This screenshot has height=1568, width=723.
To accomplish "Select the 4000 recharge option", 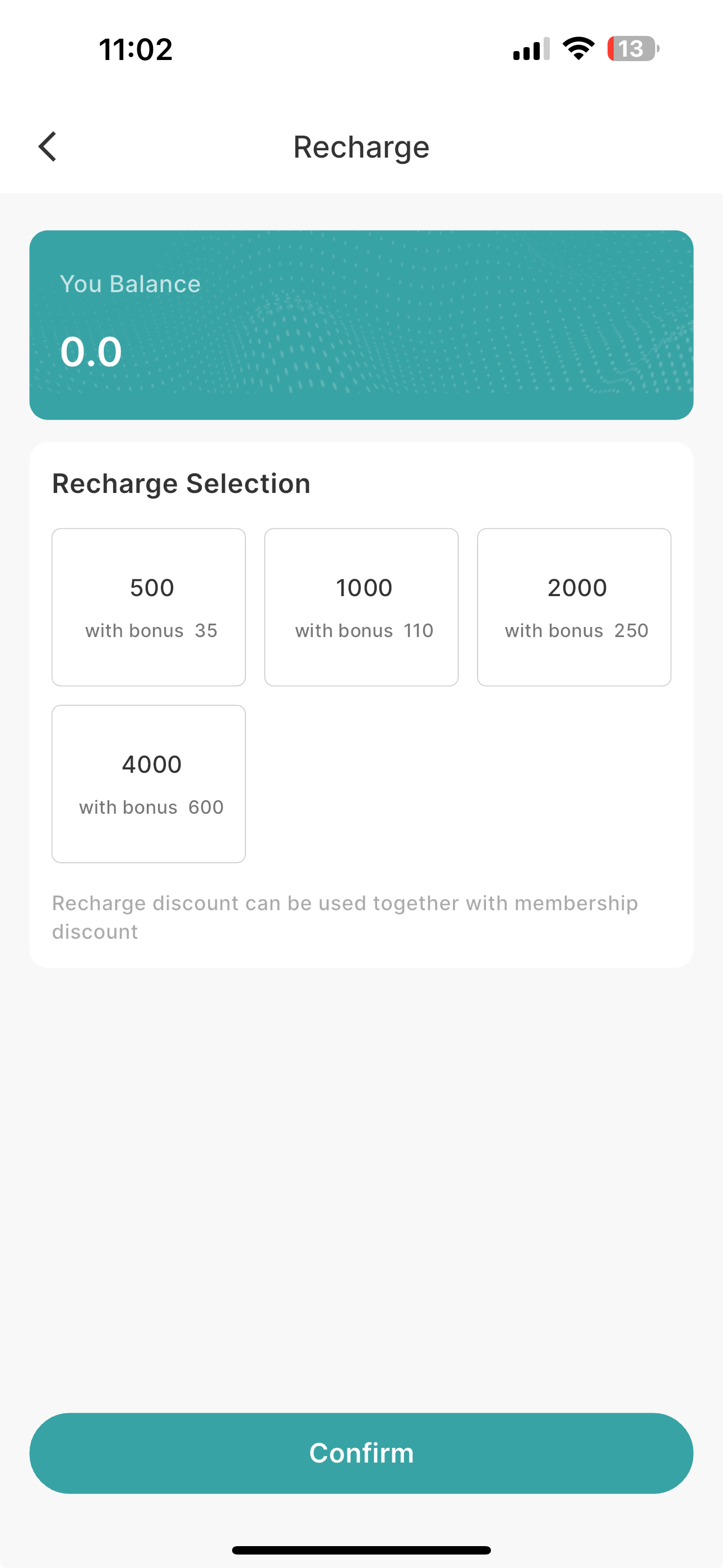I will point(149,783).
